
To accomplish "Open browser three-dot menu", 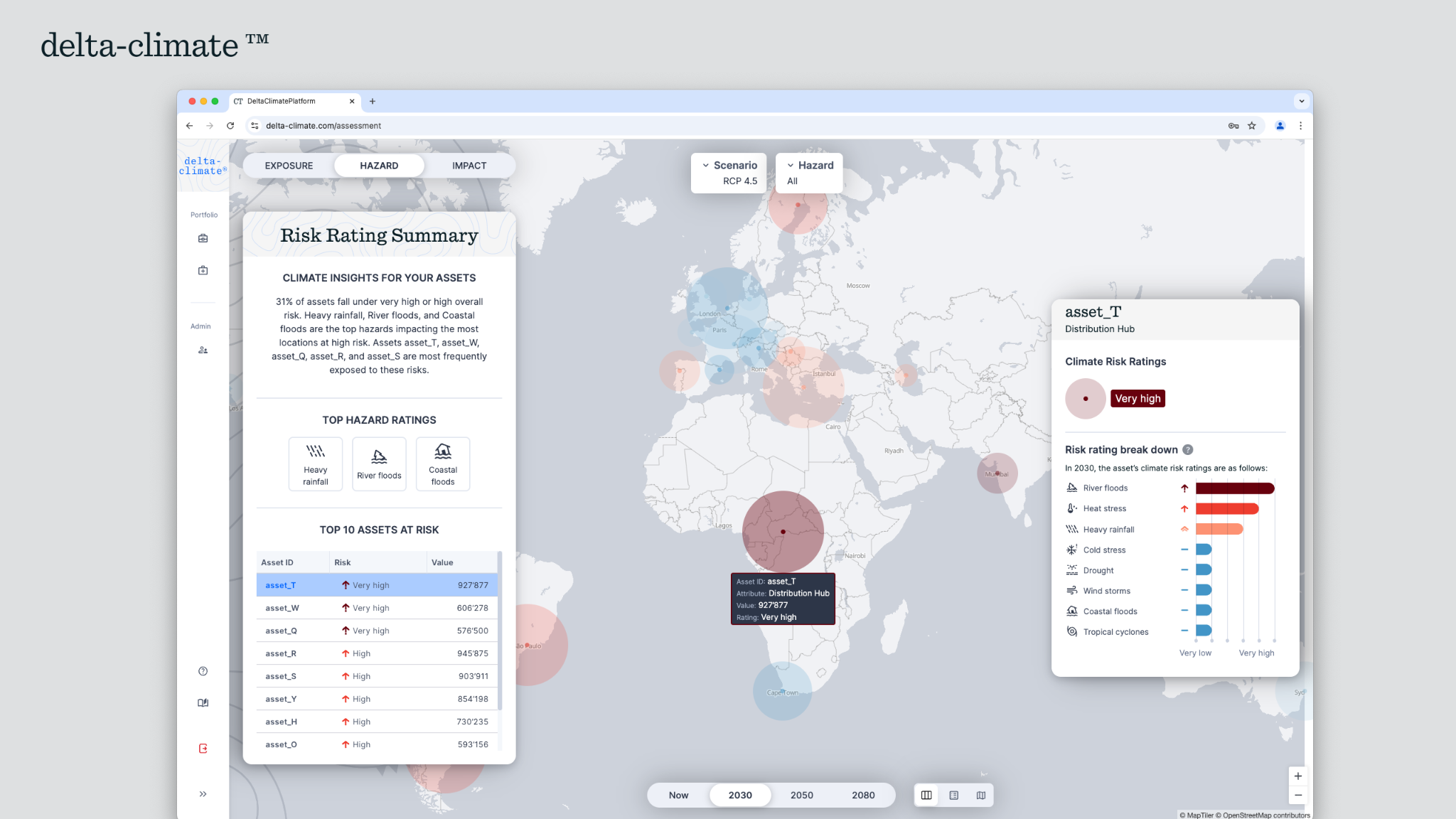I will pyautogui.click(x=1300, y=126).
